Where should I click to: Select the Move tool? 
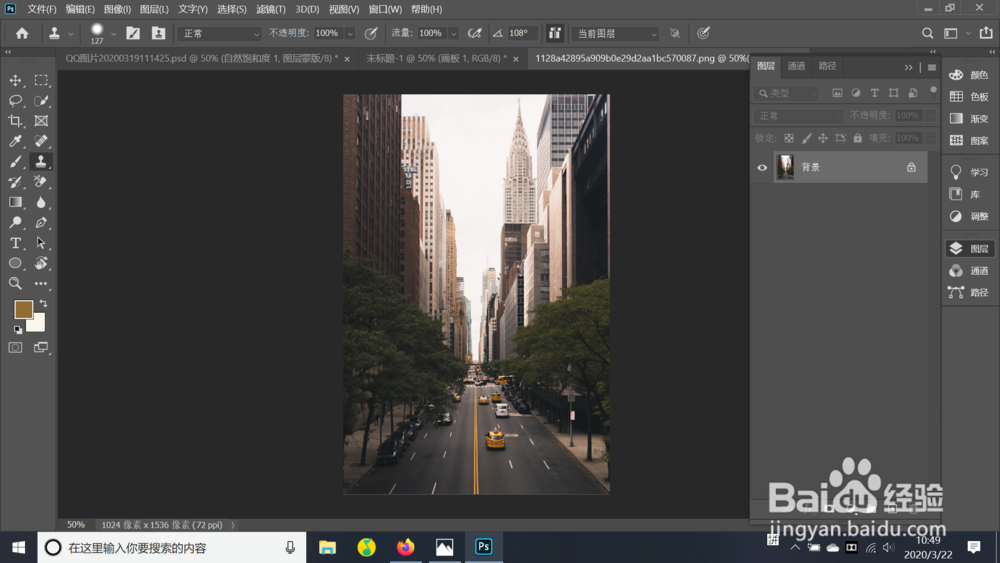15,80
